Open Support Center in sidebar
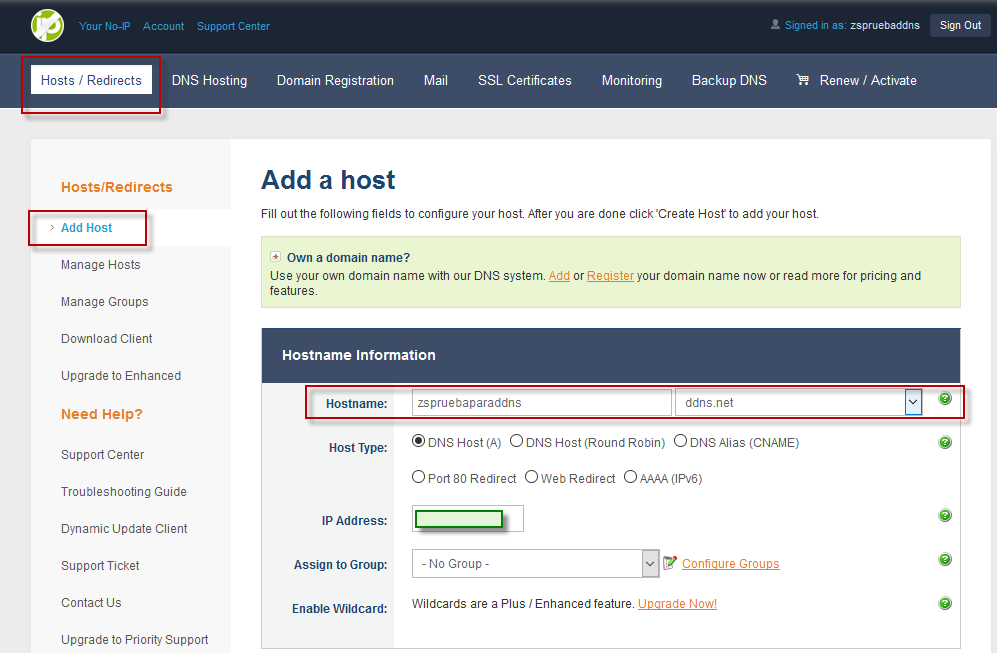The width and height of the screenshot is (997, 653). click(x=102, y=455)
